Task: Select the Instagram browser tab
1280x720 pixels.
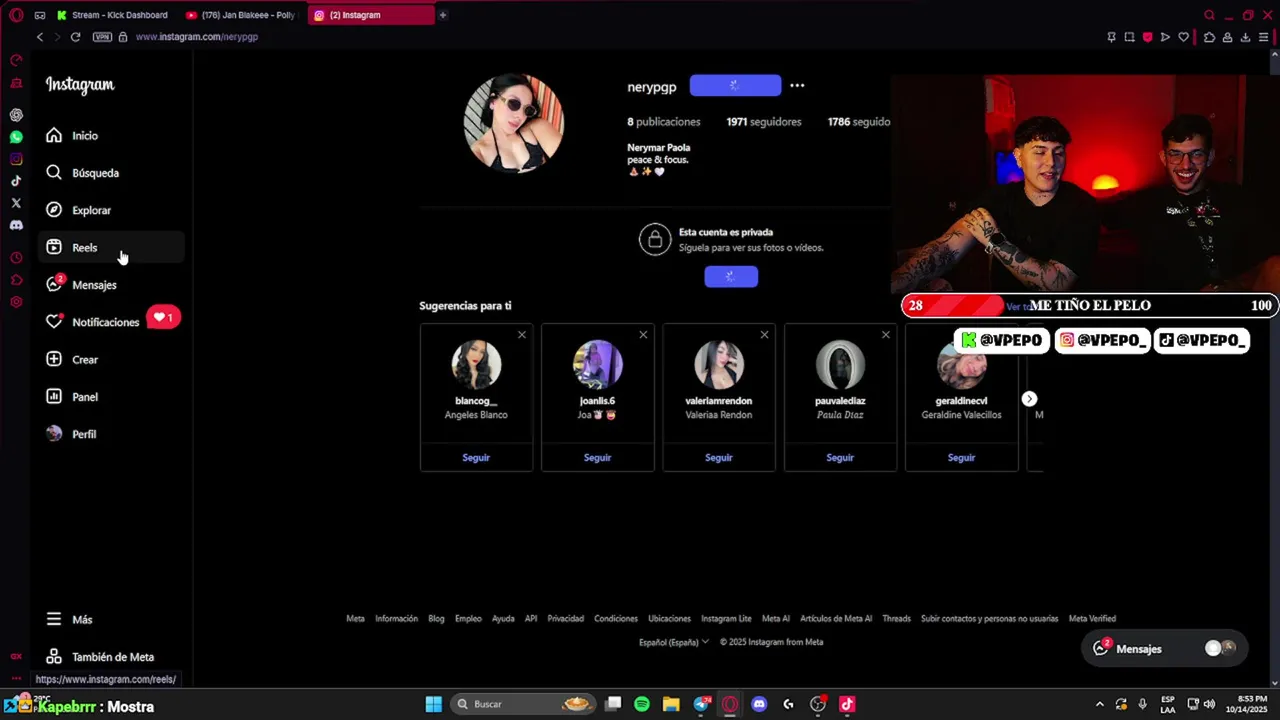Action: pos(370,15)
